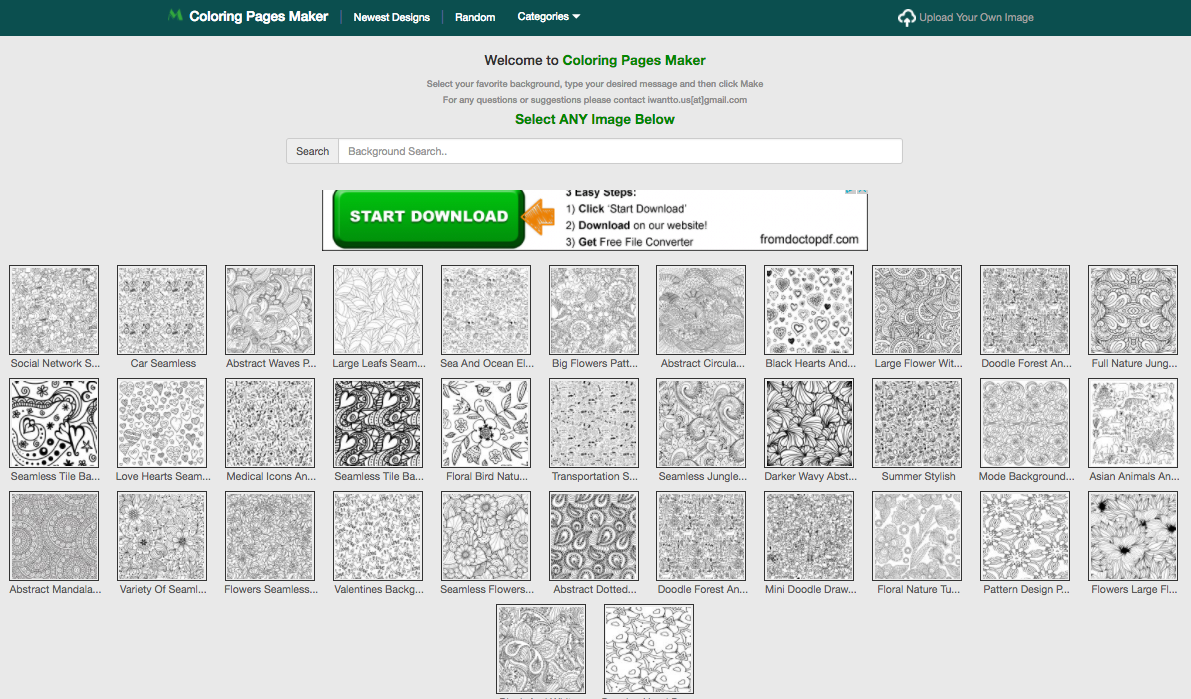Click the Search button
Screen dimensions: 1191x699
coord(312,151)
